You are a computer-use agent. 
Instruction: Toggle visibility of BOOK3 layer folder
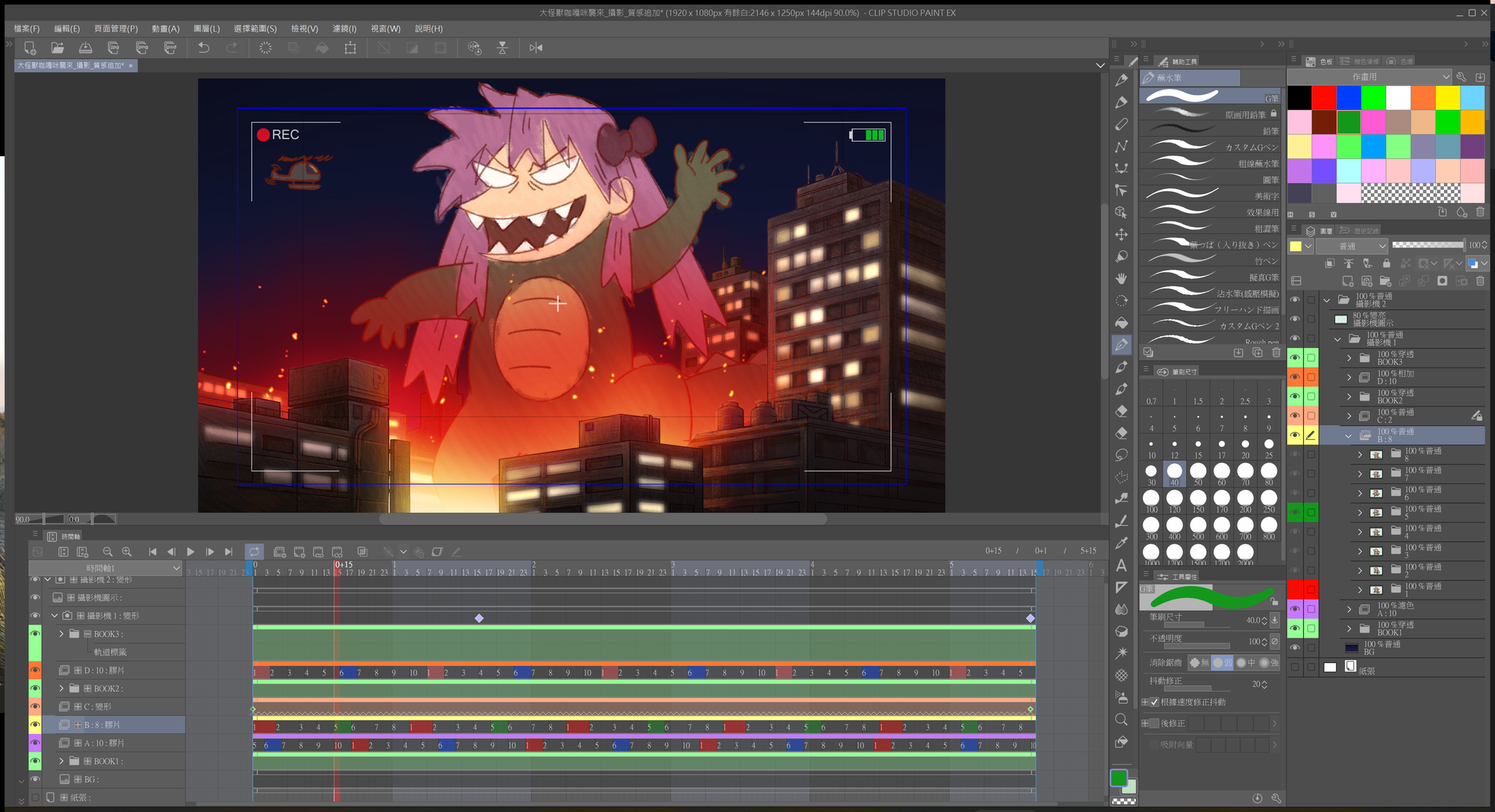(1295, 357)
